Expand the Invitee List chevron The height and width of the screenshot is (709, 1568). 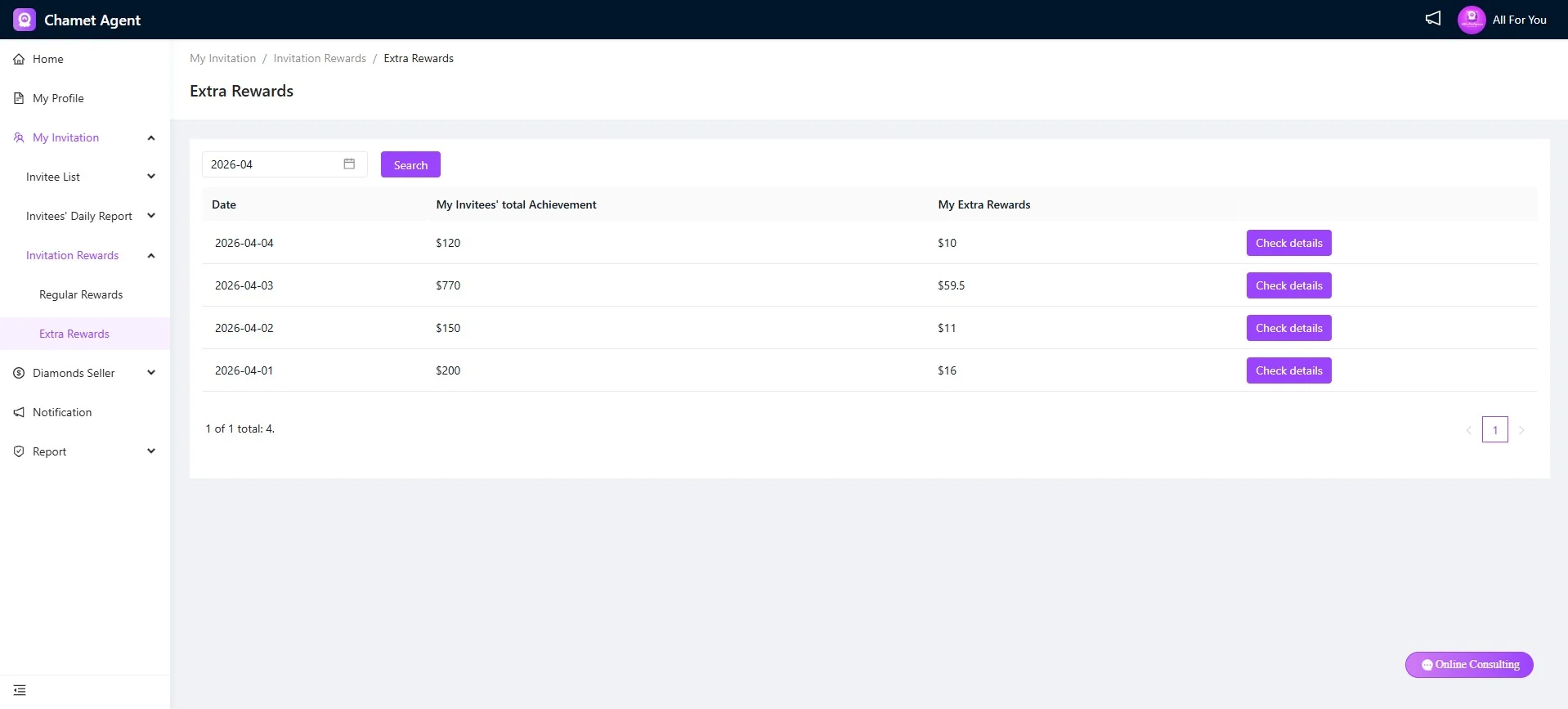point(151,177)
